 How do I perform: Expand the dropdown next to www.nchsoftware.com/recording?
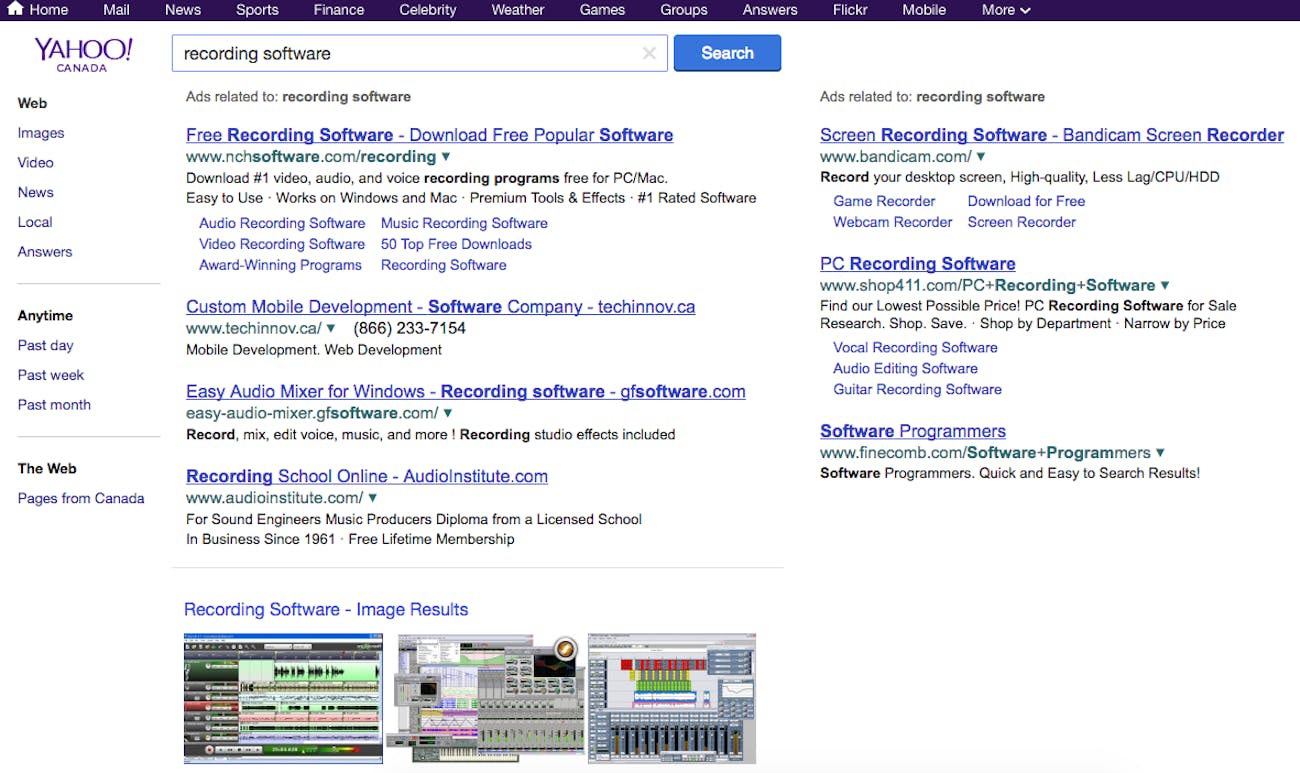point(446,156)
